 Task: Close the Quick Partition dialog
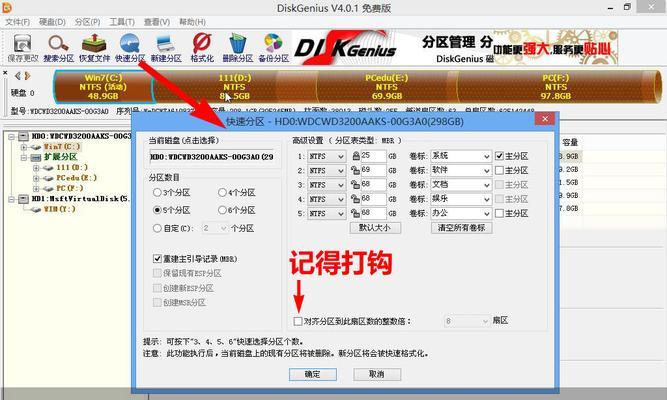click(545, 119)
